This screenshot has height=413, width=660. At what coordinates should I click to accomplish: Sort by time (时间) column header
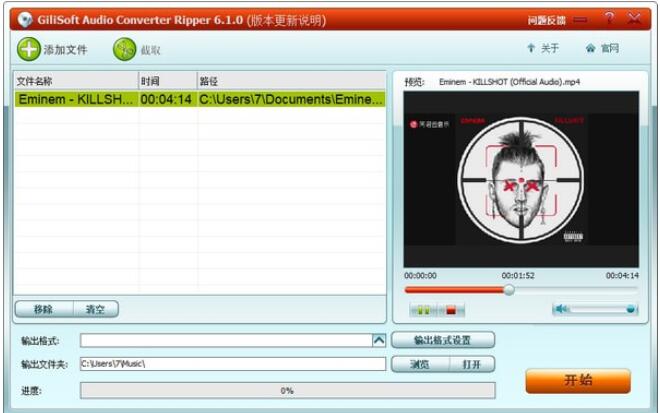168,81
